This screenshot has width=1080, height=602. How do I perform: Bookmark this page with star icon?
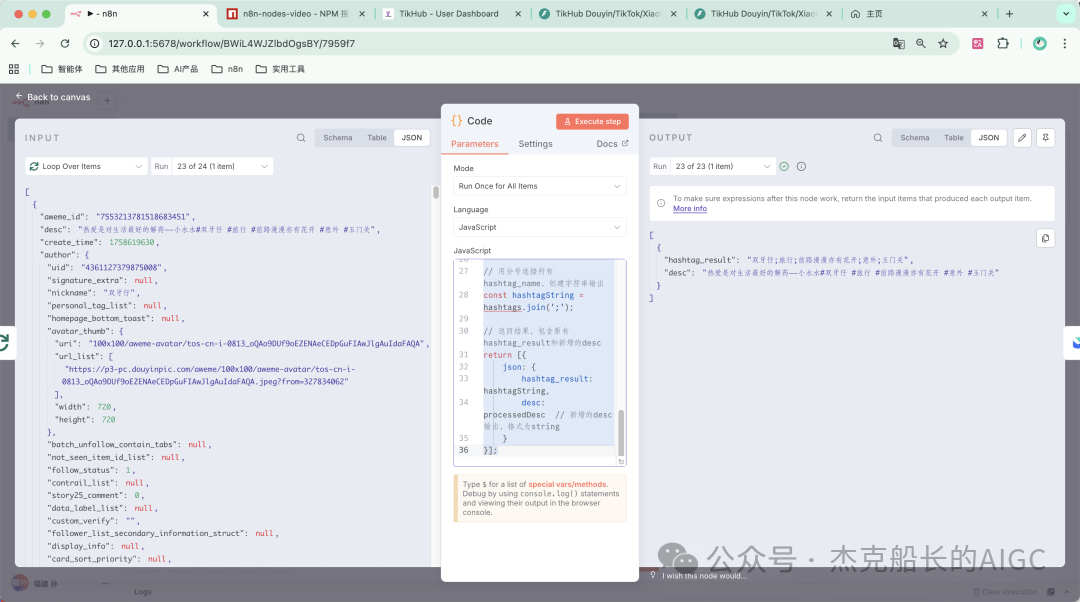943,43
